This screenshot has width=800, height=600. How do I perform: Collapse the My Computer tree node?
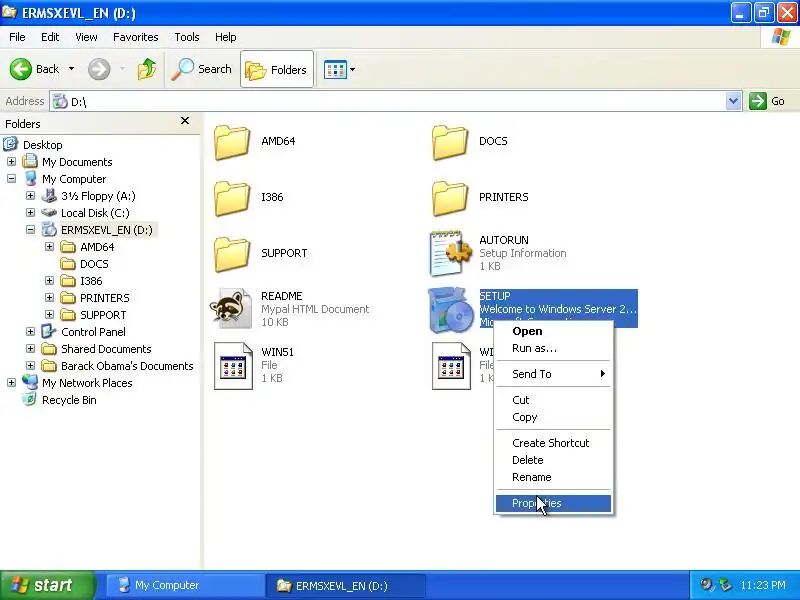pos(11,179)
